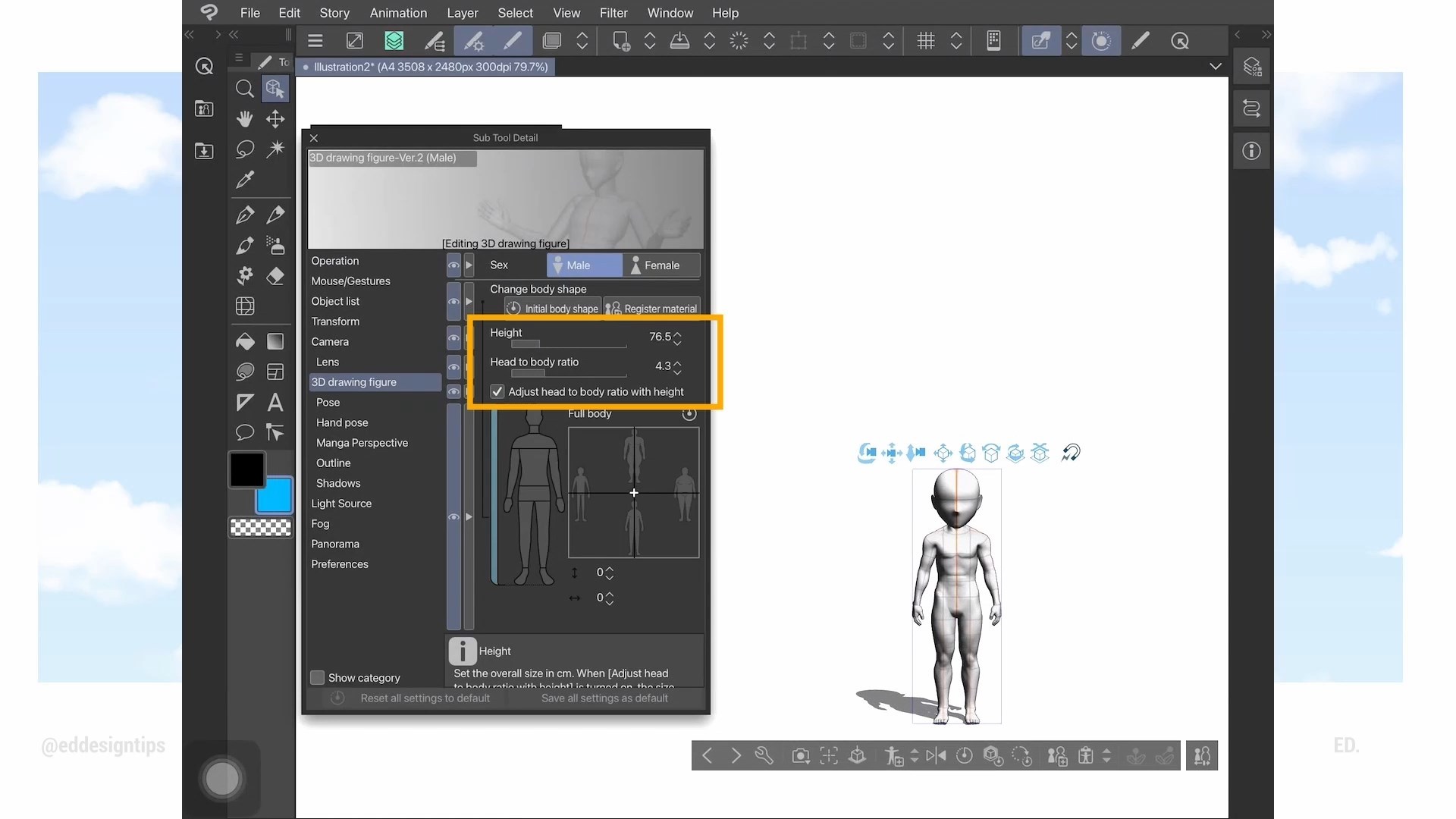Open the Animation menu

(x=398, y=13)
